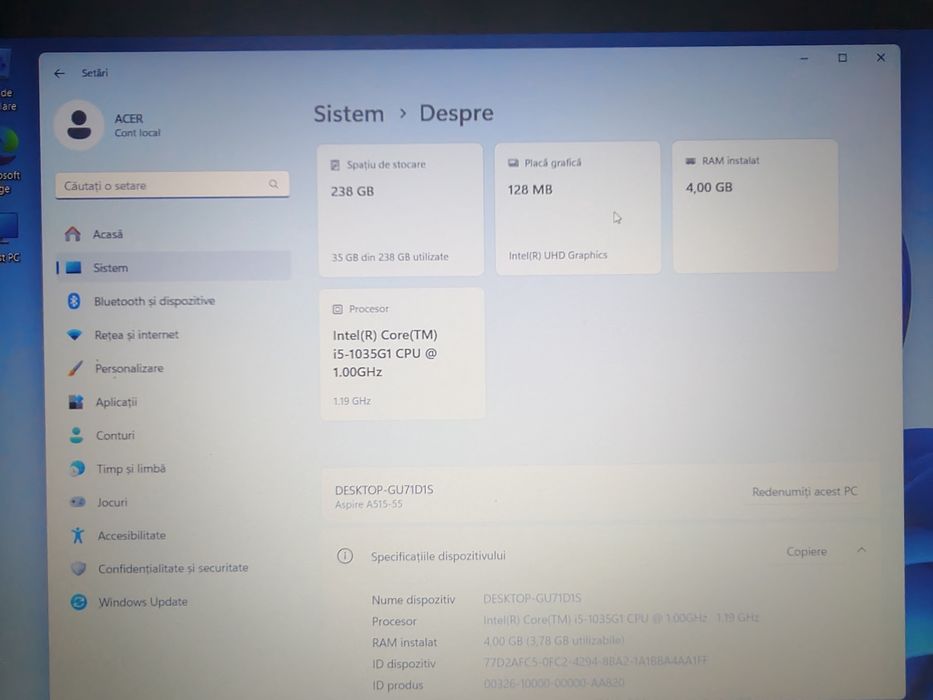Screen dimensions: 933x700
Task: Open Rețea și internet wifi icon
Action: (74, 335)
